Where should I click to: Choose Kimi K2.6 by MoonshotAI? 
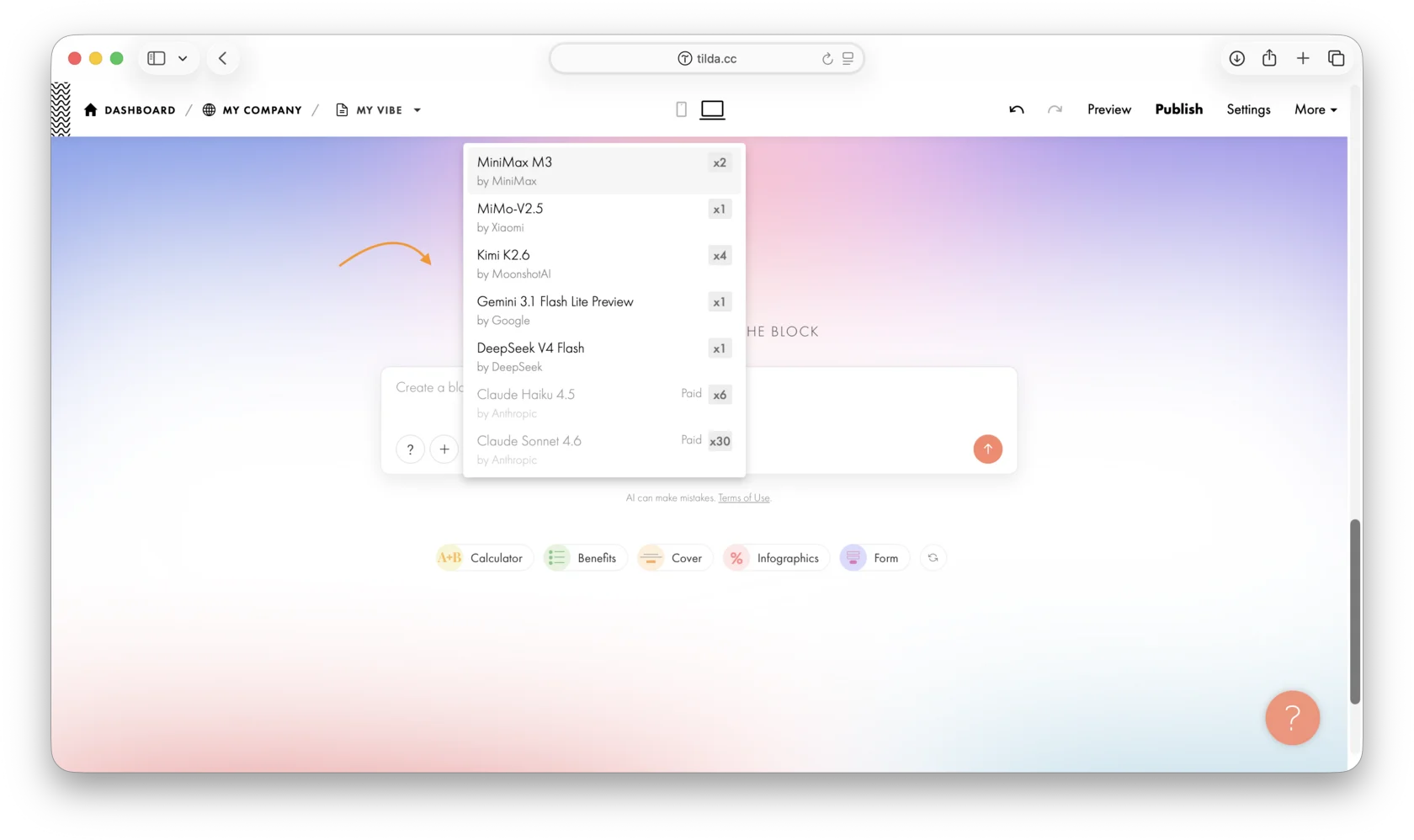click(x=604, y=263)
